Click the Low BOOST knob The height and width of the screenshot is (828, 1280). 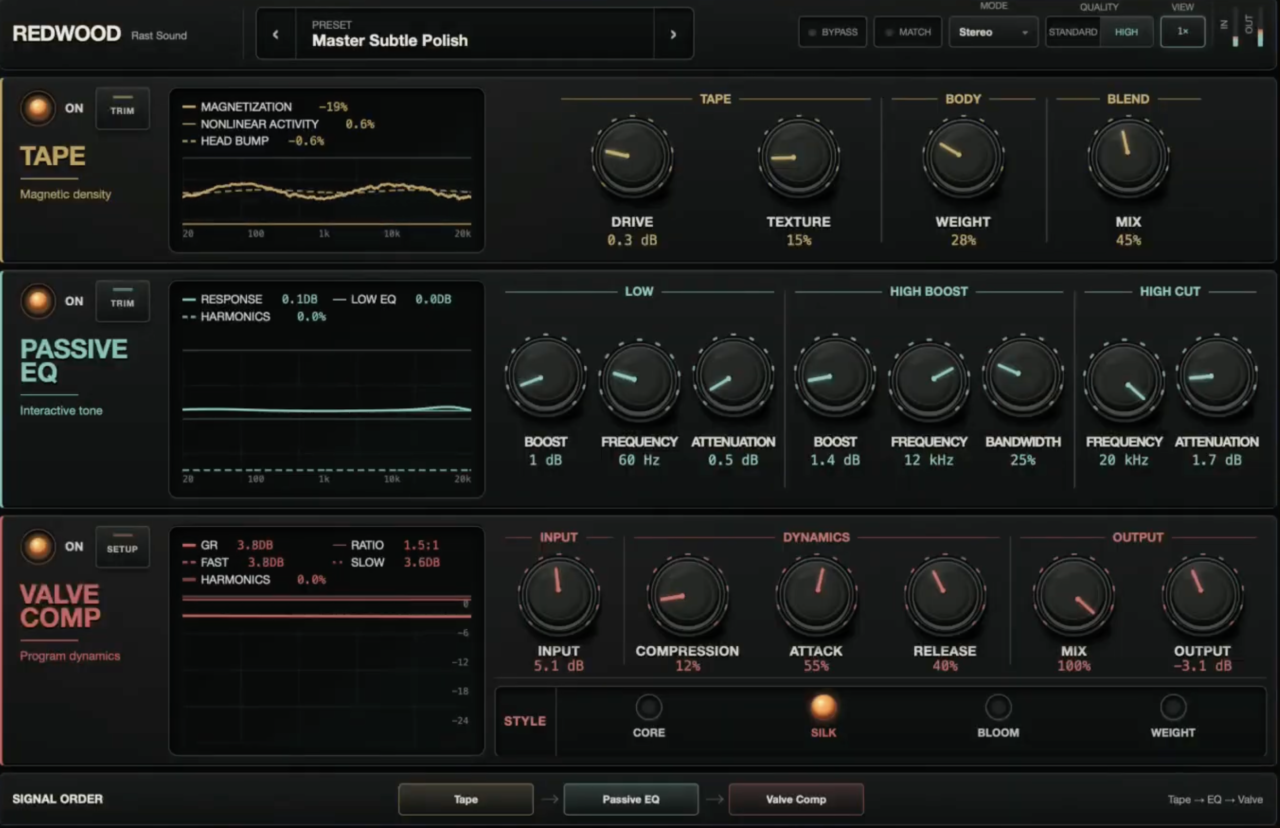pos(546,377)
